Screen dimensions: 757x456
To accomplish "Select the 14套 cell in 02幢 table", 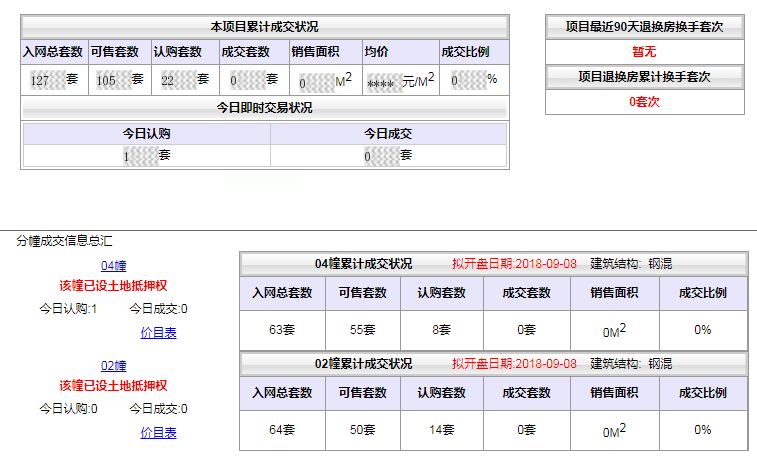I will point(441,429).
